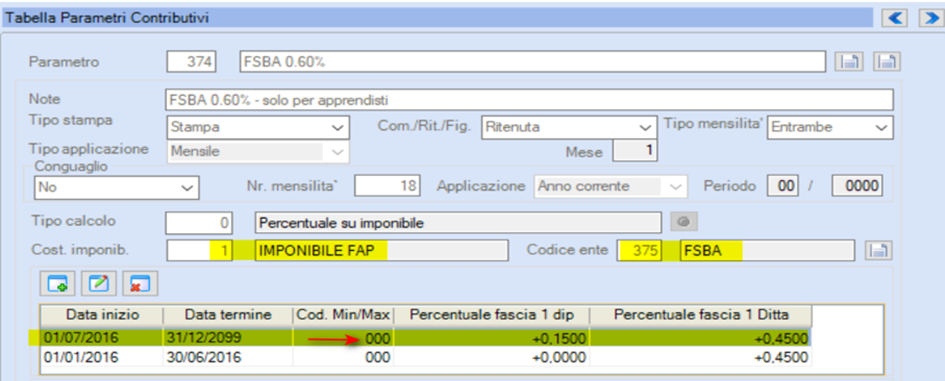Screen dimensions: 945x381
Task: Add new row with green plus icon
Action: point(57,284)
